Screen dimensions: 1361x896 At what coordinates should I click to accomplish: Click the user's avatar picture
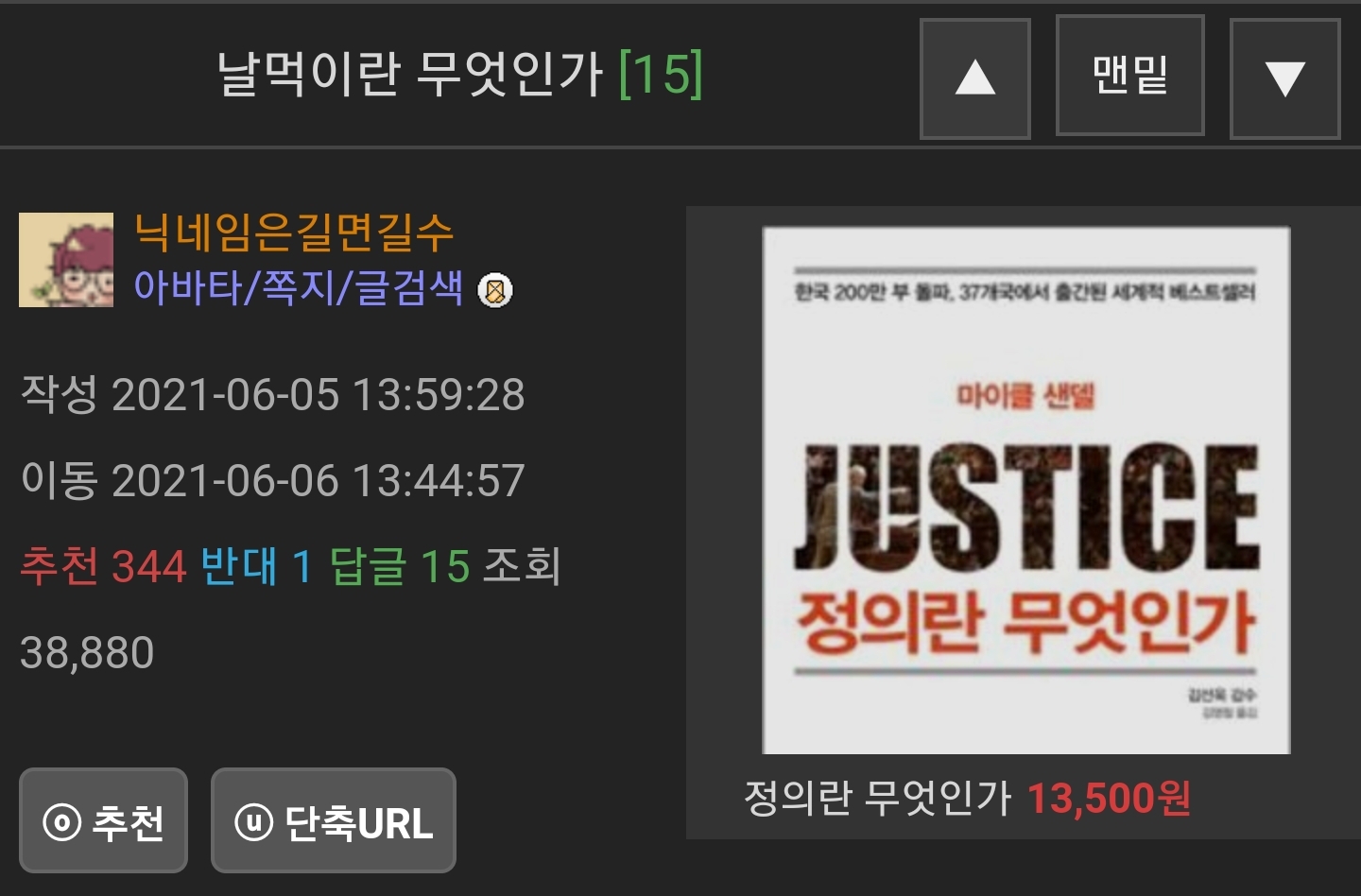(x=66, y=260)
